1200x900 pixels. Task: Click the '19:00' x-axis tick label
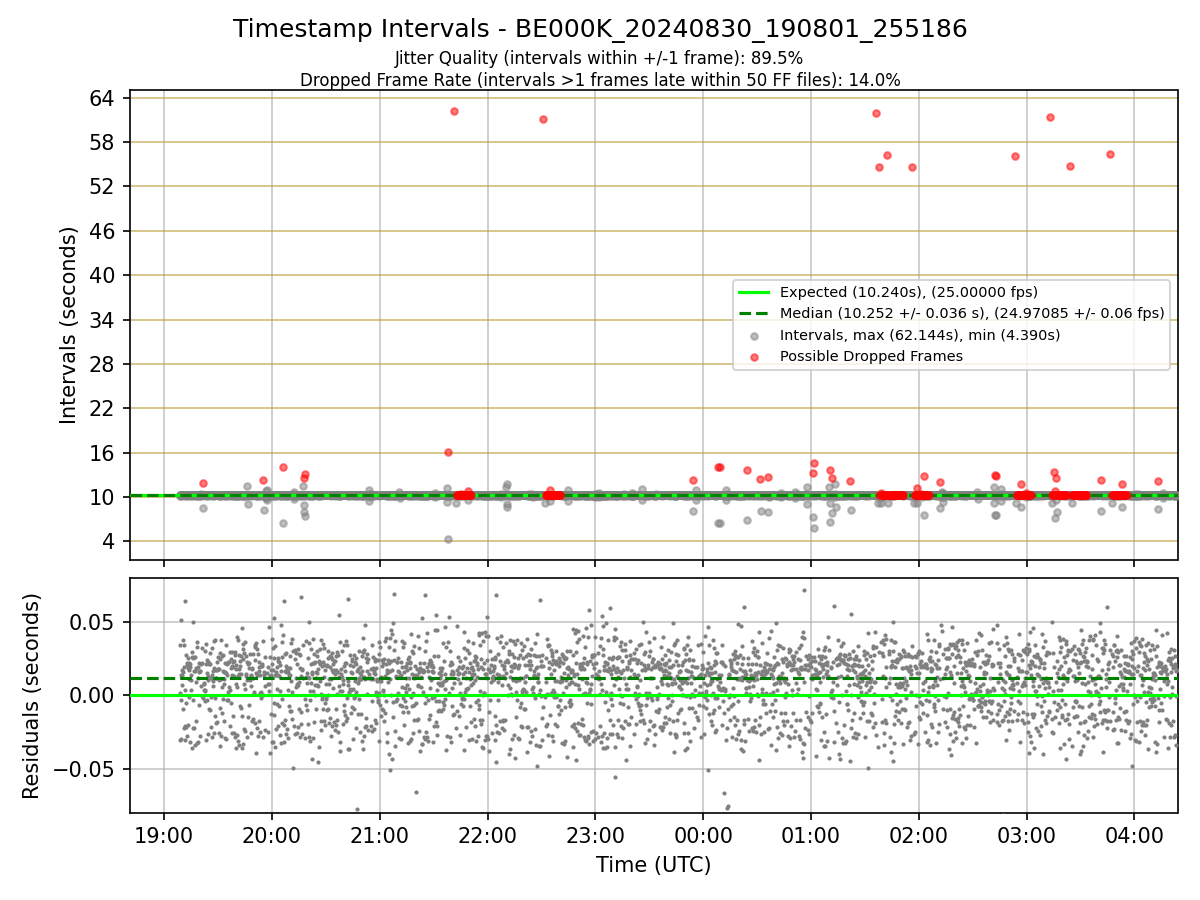(164, 834)
